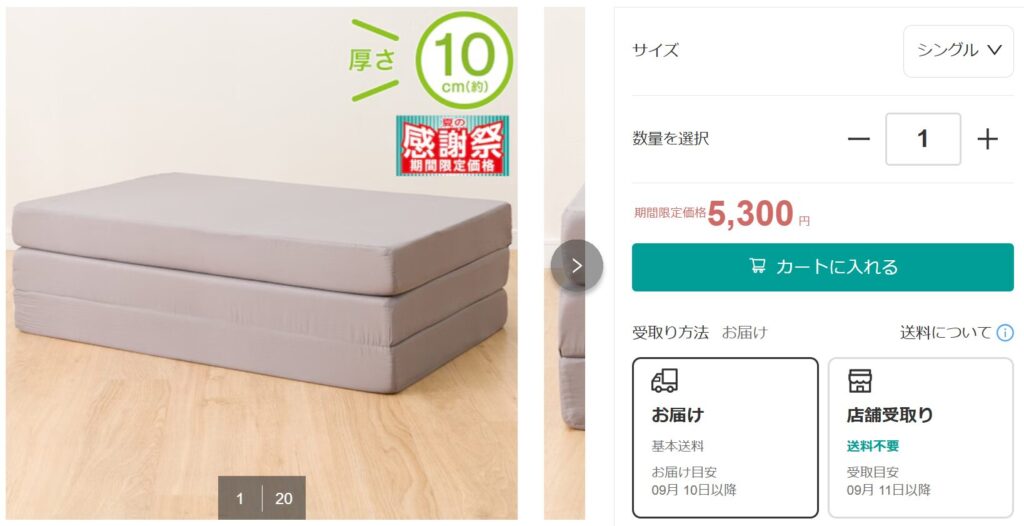Click the chevron arrow beside シングル
1024x526 pixels.
pos(995,50)
